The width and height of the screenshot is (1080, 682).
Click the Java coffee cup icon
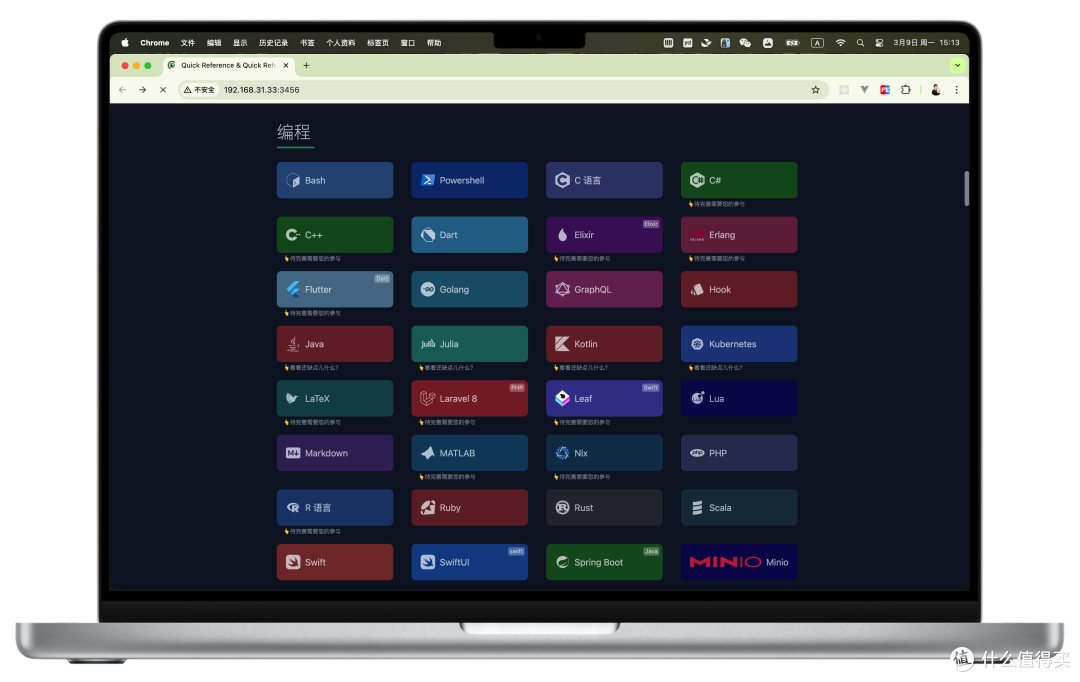point(293,344)
